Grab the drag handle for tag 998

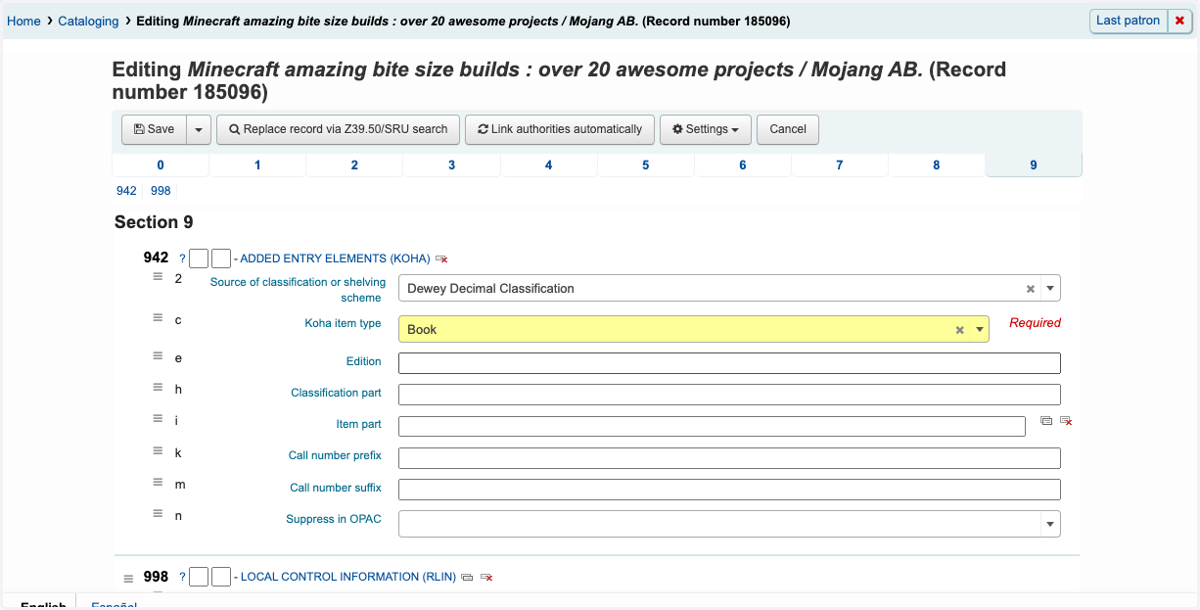[x=128, y=578]
